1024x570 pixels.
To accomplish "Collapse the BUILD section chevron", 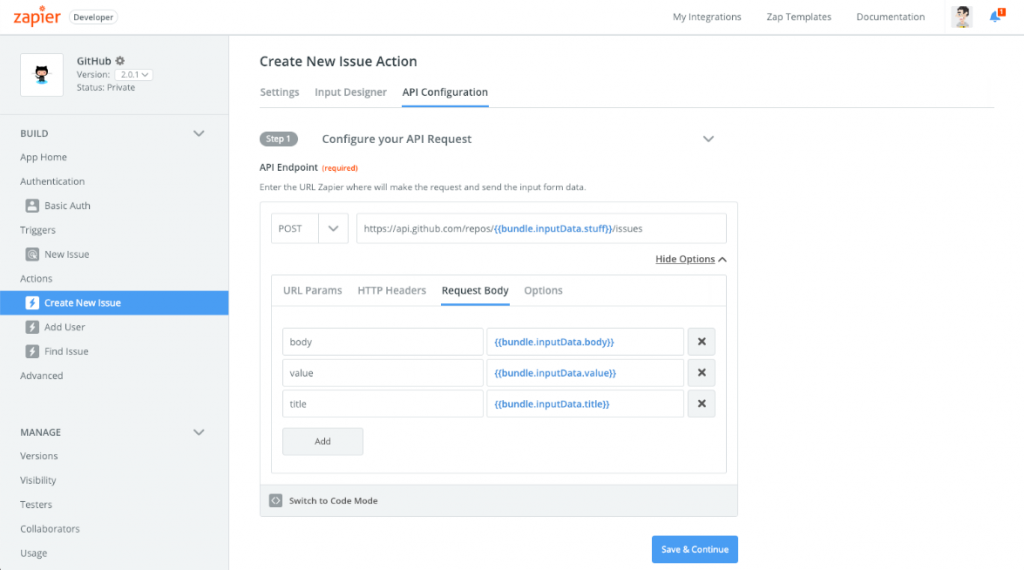I will (199, 133).
